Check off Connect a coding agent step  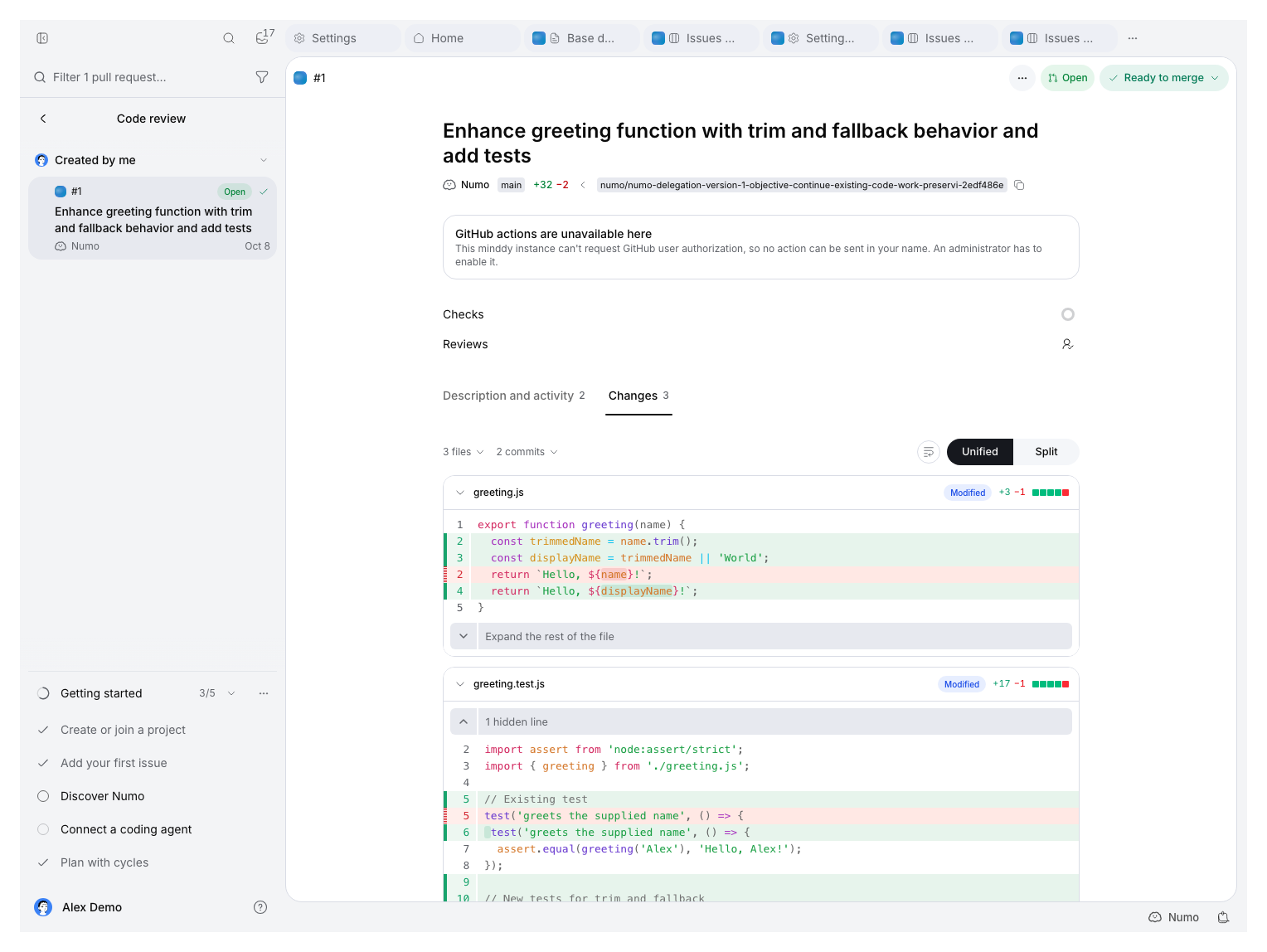point(43,829)
